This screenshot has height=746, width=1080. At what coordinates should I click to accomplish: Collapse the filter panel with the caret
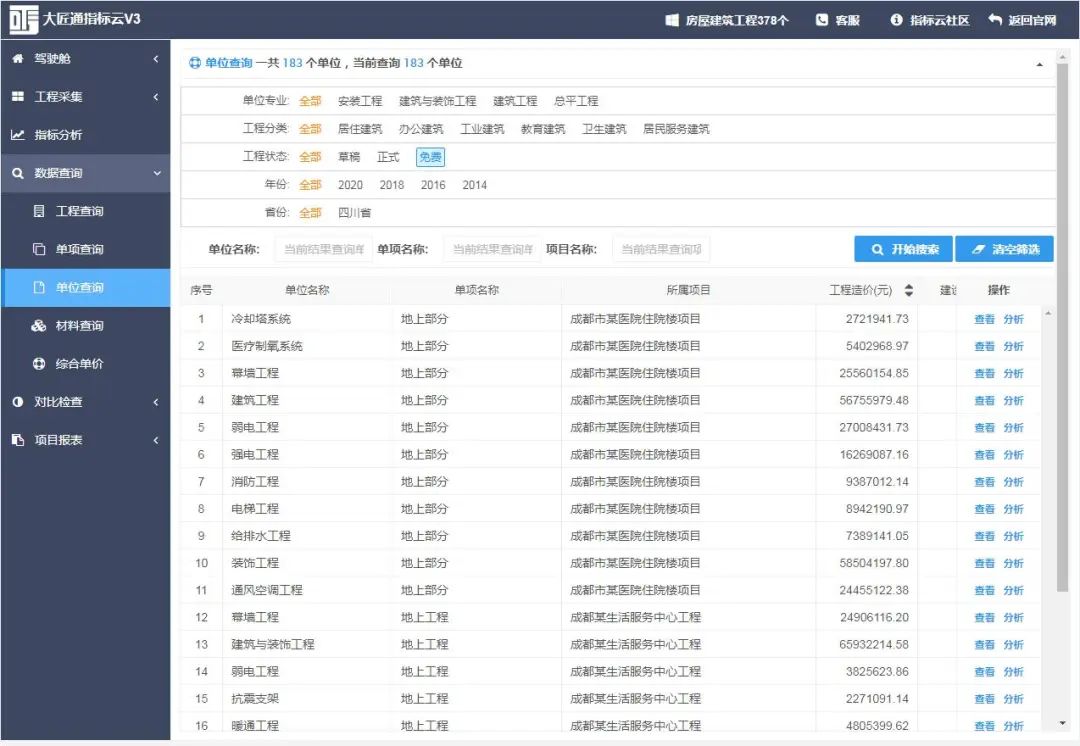click(x=1039, y=65)
